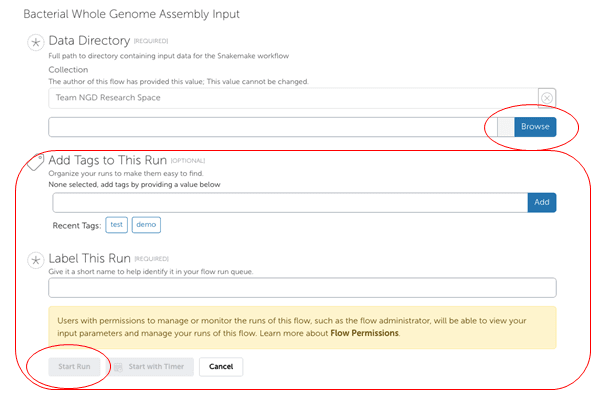This screenshot has width=598, height=403.
Task: Click the 'Collection' label text
Action: click(68, 70)
